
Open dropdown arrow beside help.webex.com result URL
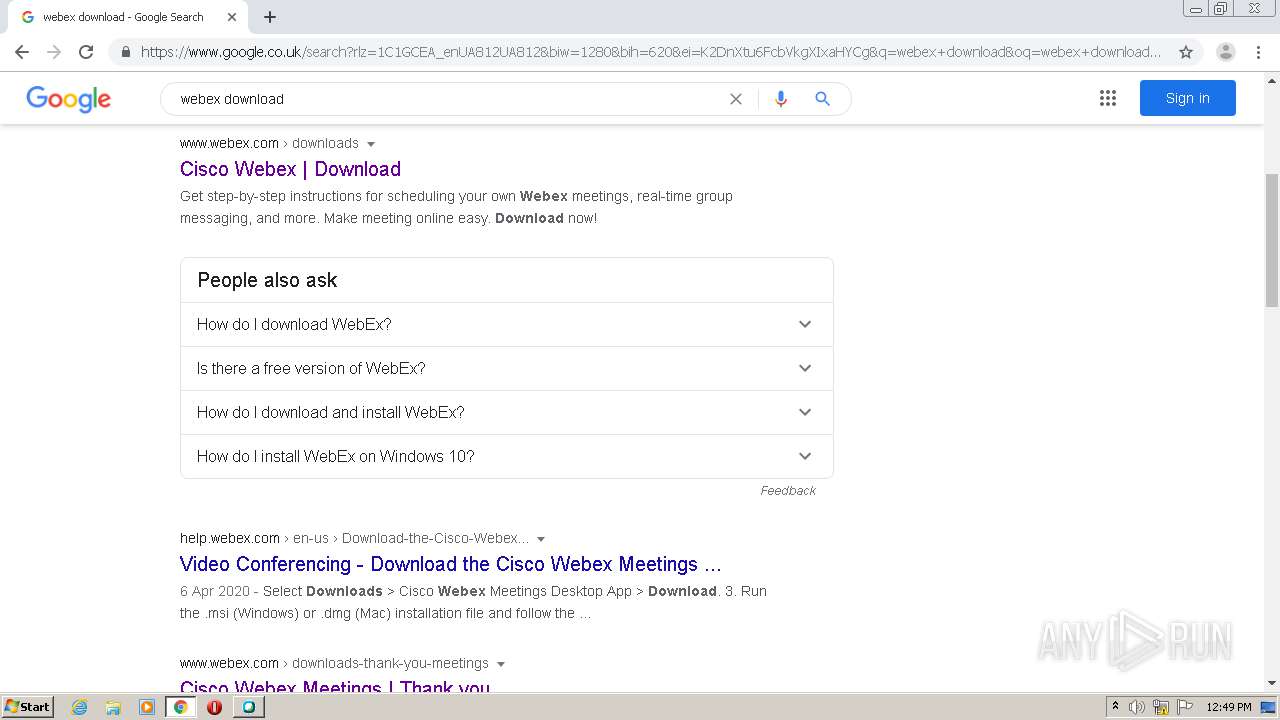(541, 539)
